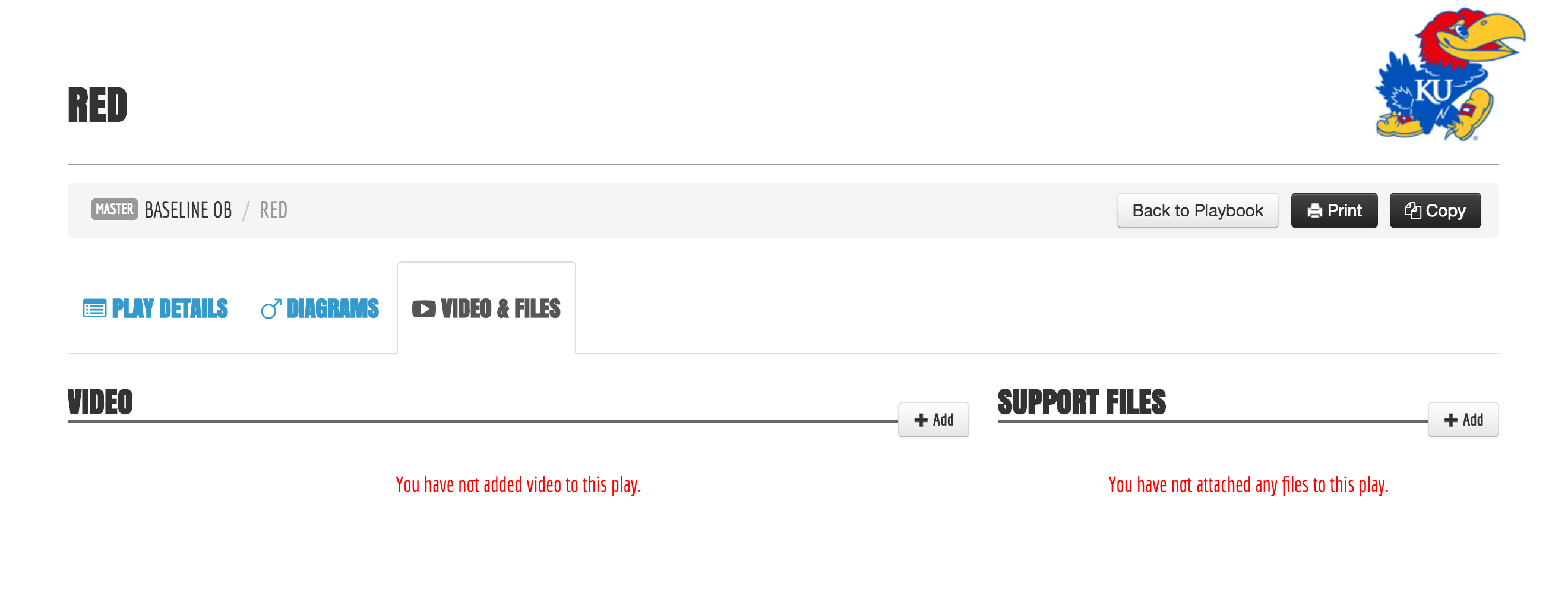Click the Support Files section heading
The width and height of the screenshot is (1568, 605).
point(1081,402)
